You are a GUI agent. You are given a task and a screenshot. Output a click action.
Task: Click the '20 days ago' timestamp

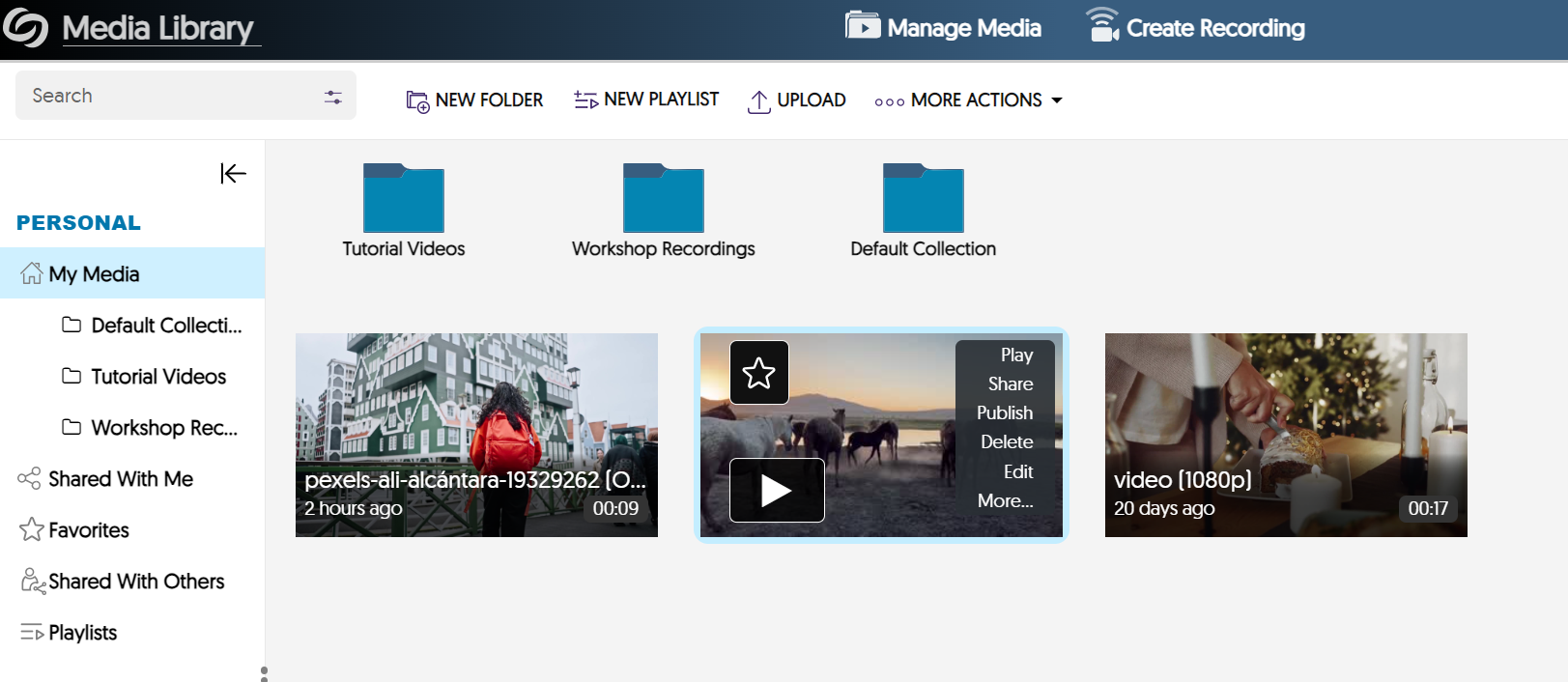[1164, 508]
